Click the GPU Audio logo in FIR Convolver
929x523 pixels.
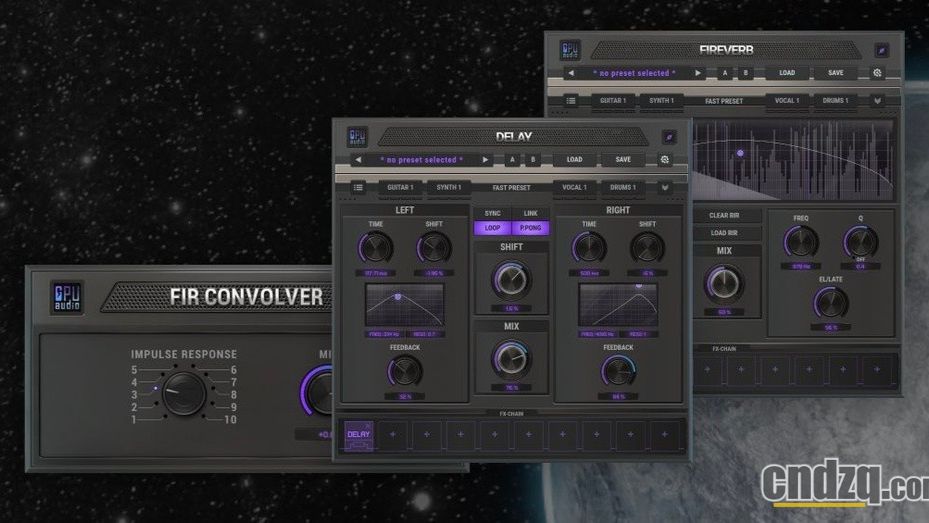click(x=66, y=297)
